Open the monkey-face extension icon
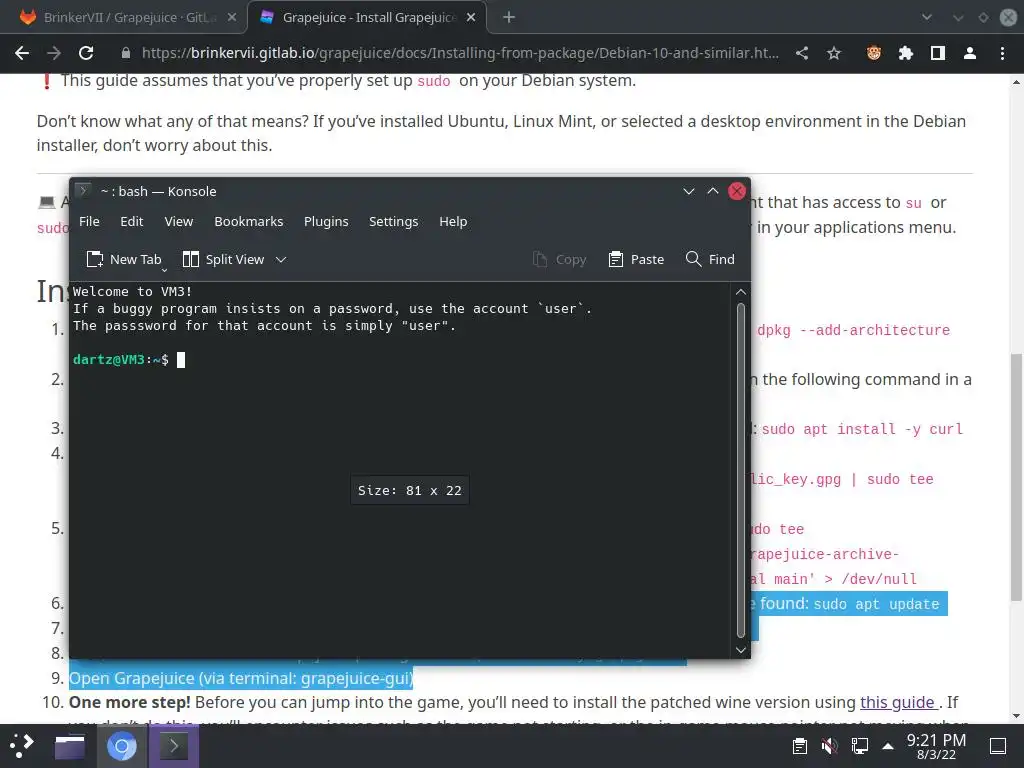This screenshot has width=1024, height=768. point(874,53)
